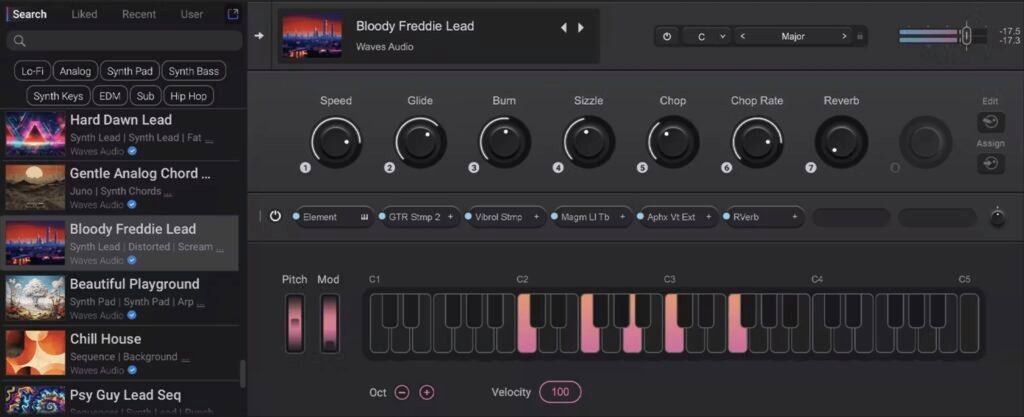Viewport: 1024px width, 417px height.
Task: Go to the previous preset arrow
Action: pos(564,28)
